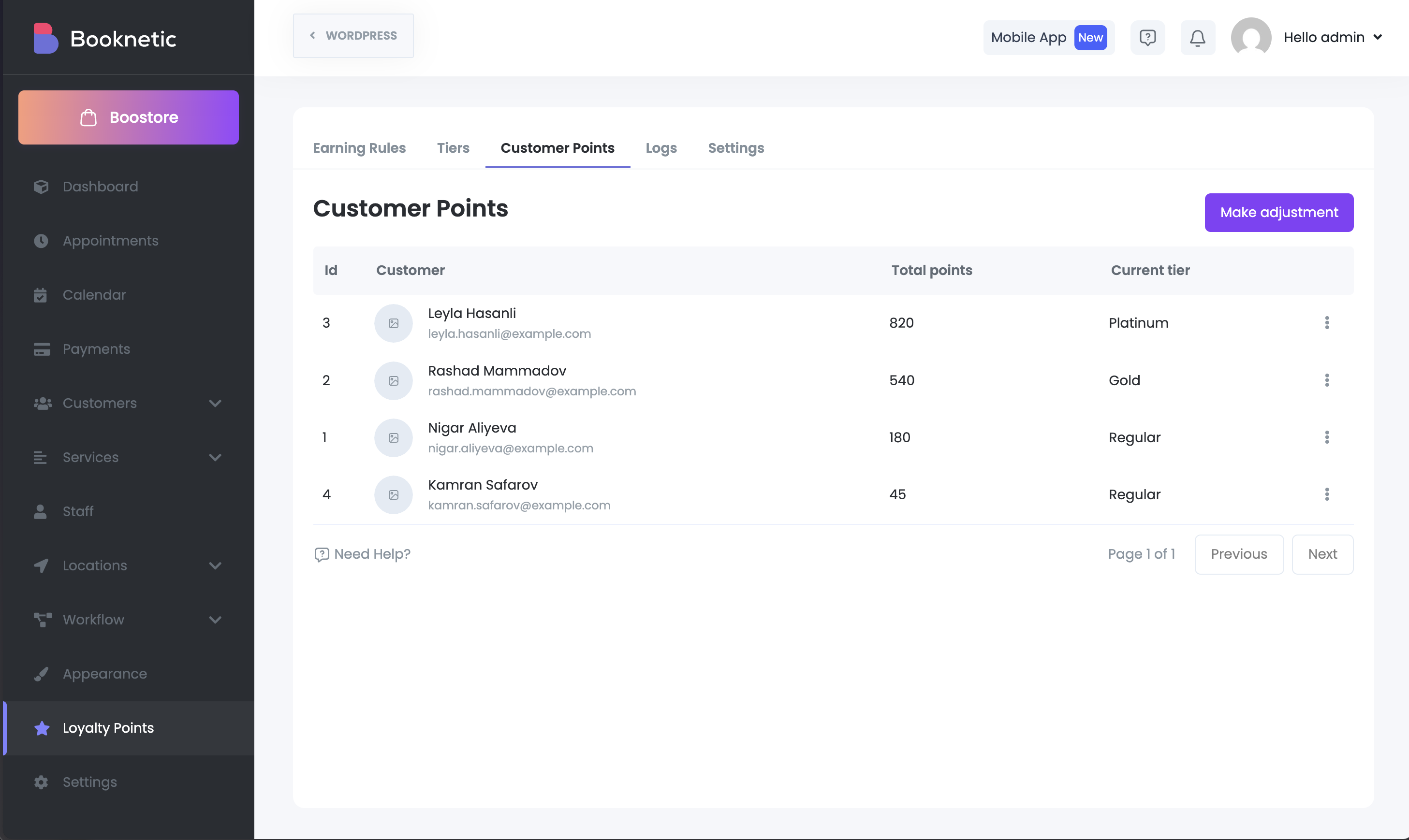Click the Make adjustment button
The image size is (1409, 840).
(x=1278, y=212)
